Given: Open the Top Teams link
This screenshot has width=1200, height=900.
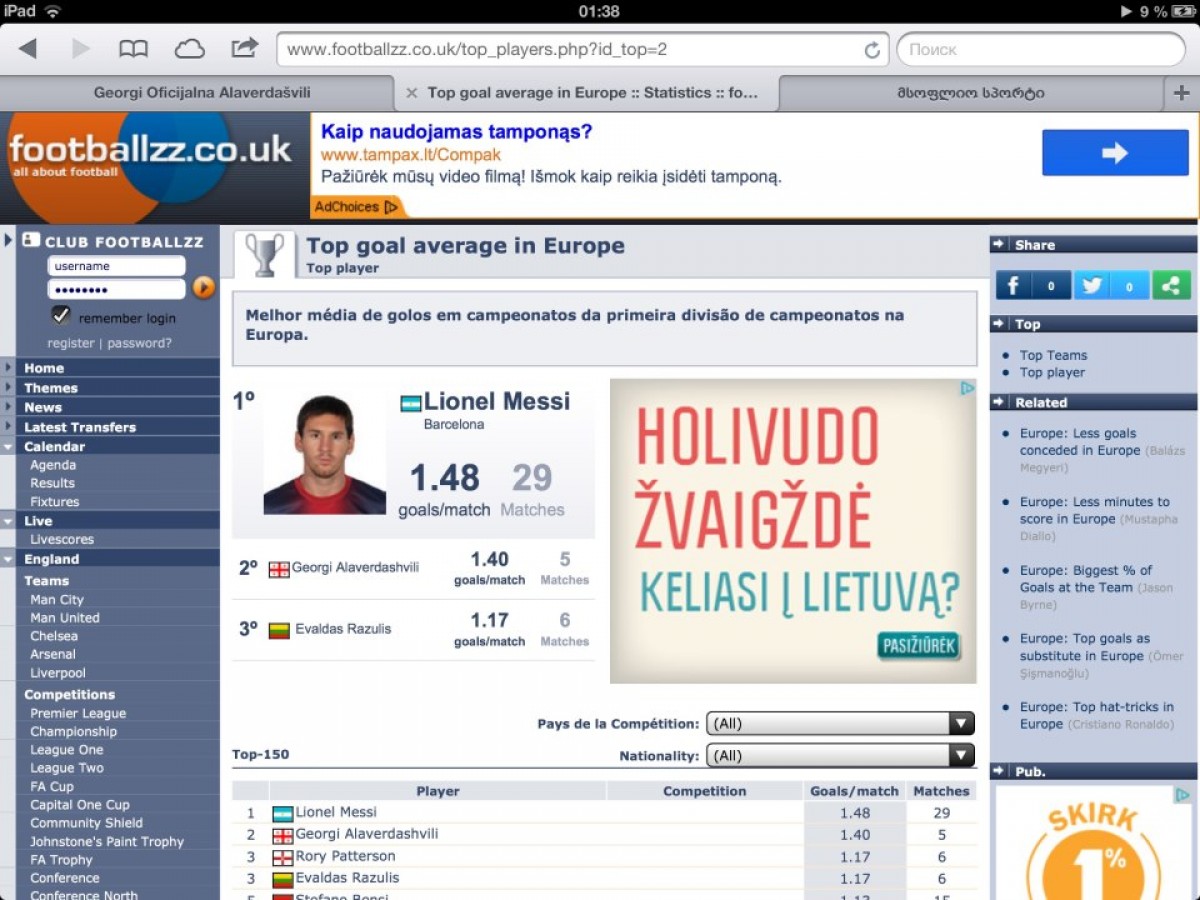Looking at the screenshot, I should click(x=1053, y=355).
